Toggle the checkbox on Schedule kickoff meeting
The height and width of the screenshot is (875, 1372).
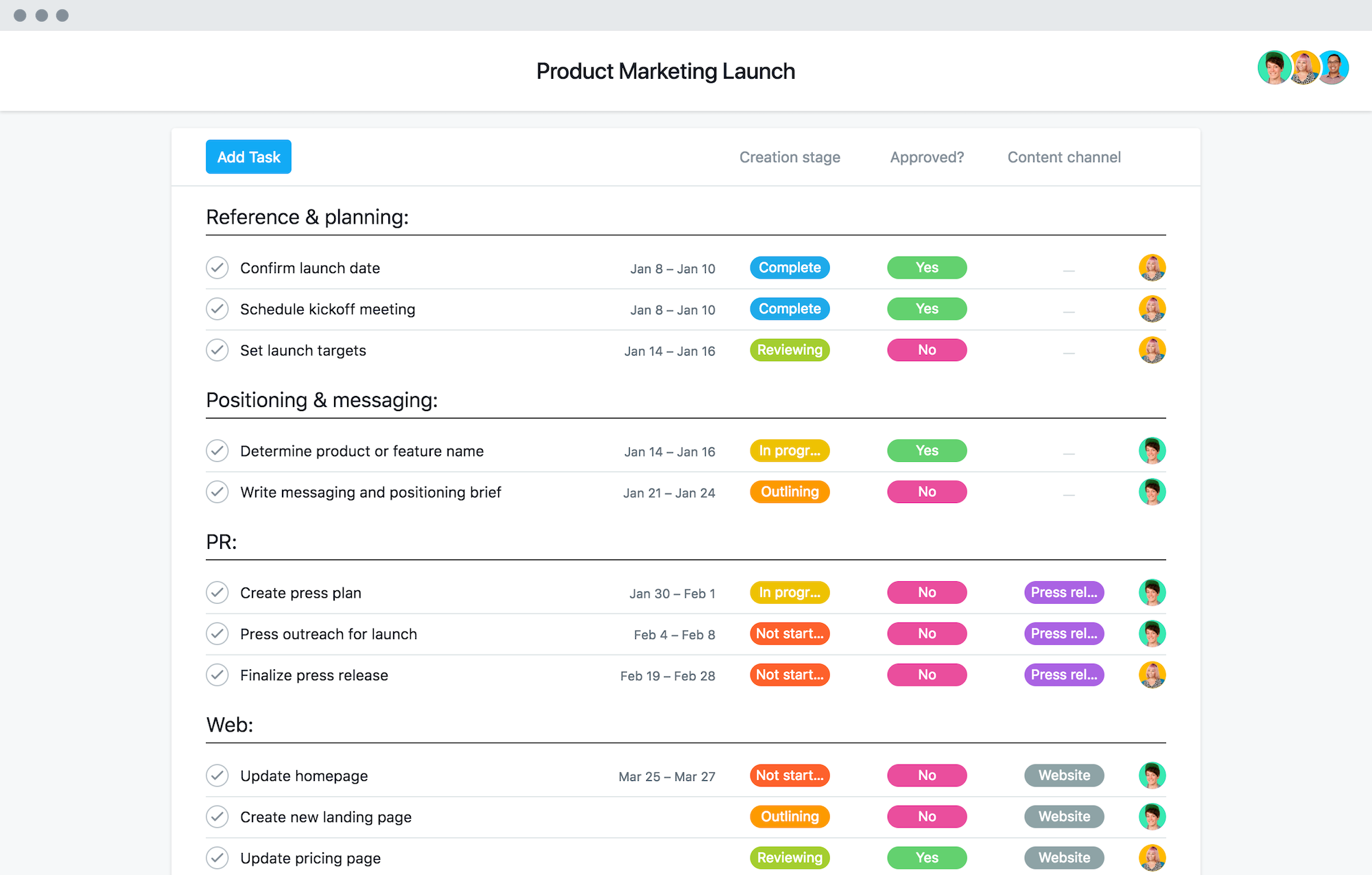click(218, 308)
